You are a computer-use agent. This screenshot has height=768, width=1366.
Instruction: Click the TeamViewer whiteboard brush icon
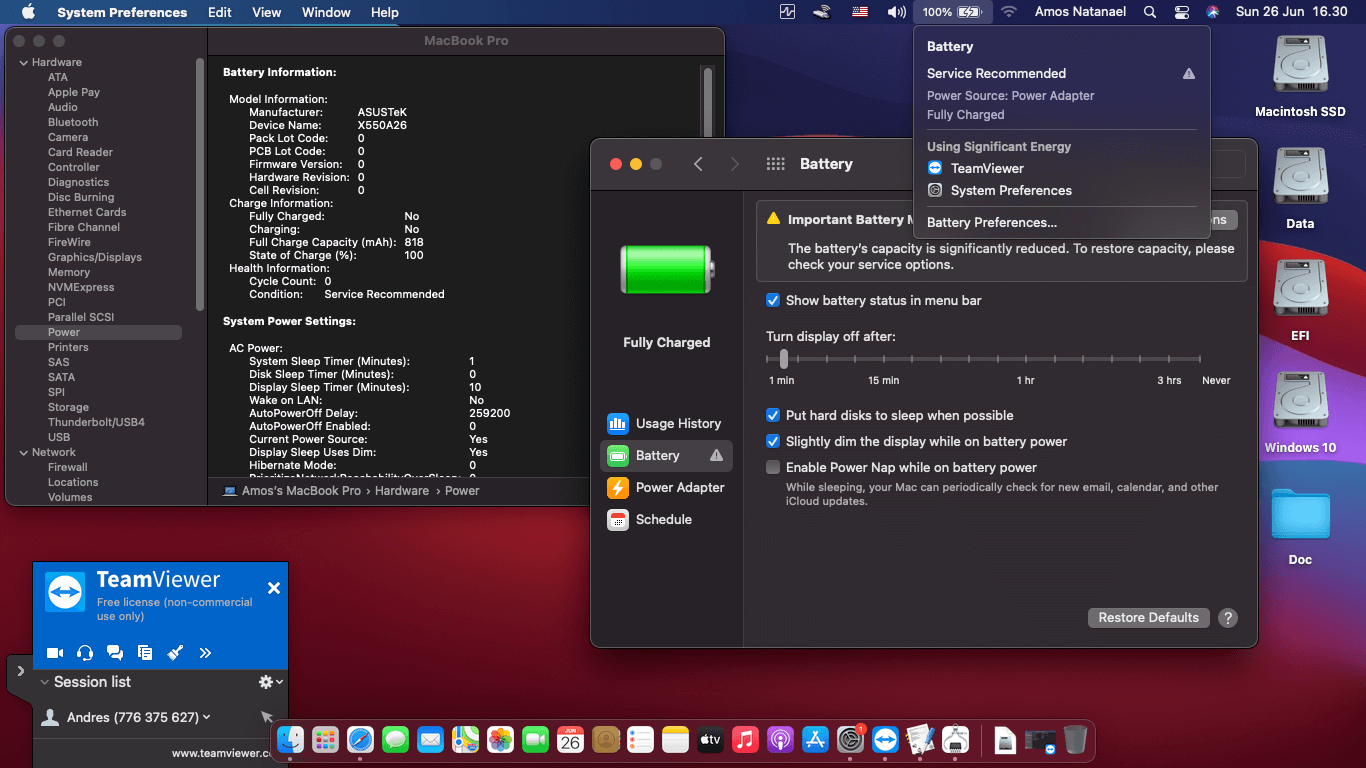coord(175,653)
